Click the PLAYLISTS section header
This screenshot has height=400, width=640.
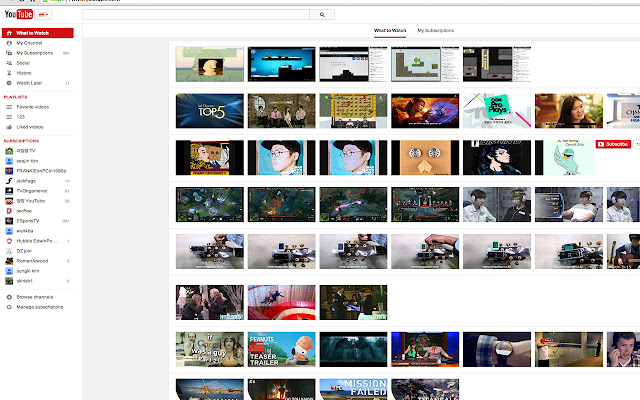pyautogui.click(x=16, y=97)
